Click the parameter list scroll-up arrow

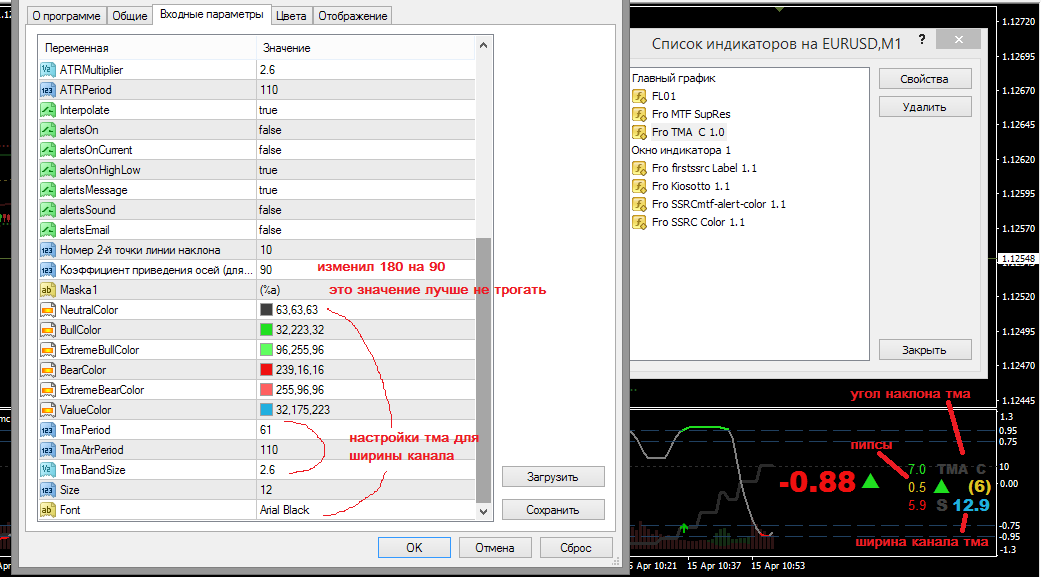tap(483, 46)
